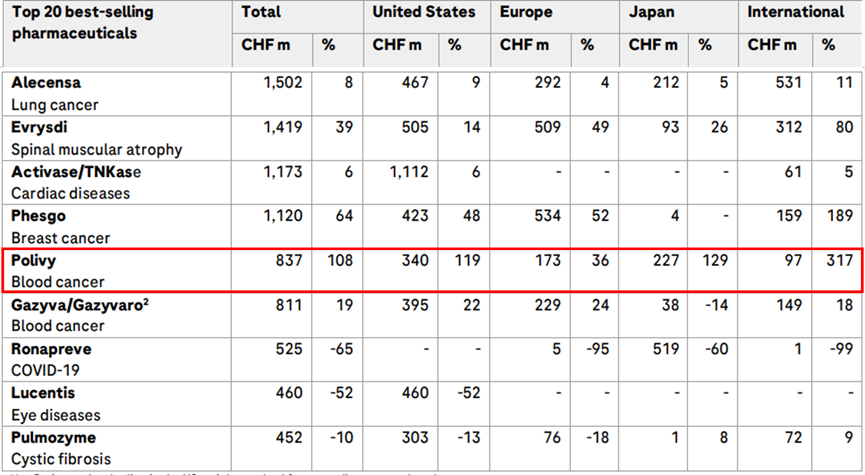Select the Japan column header
The image size is (865, 475).
(651, 13)
